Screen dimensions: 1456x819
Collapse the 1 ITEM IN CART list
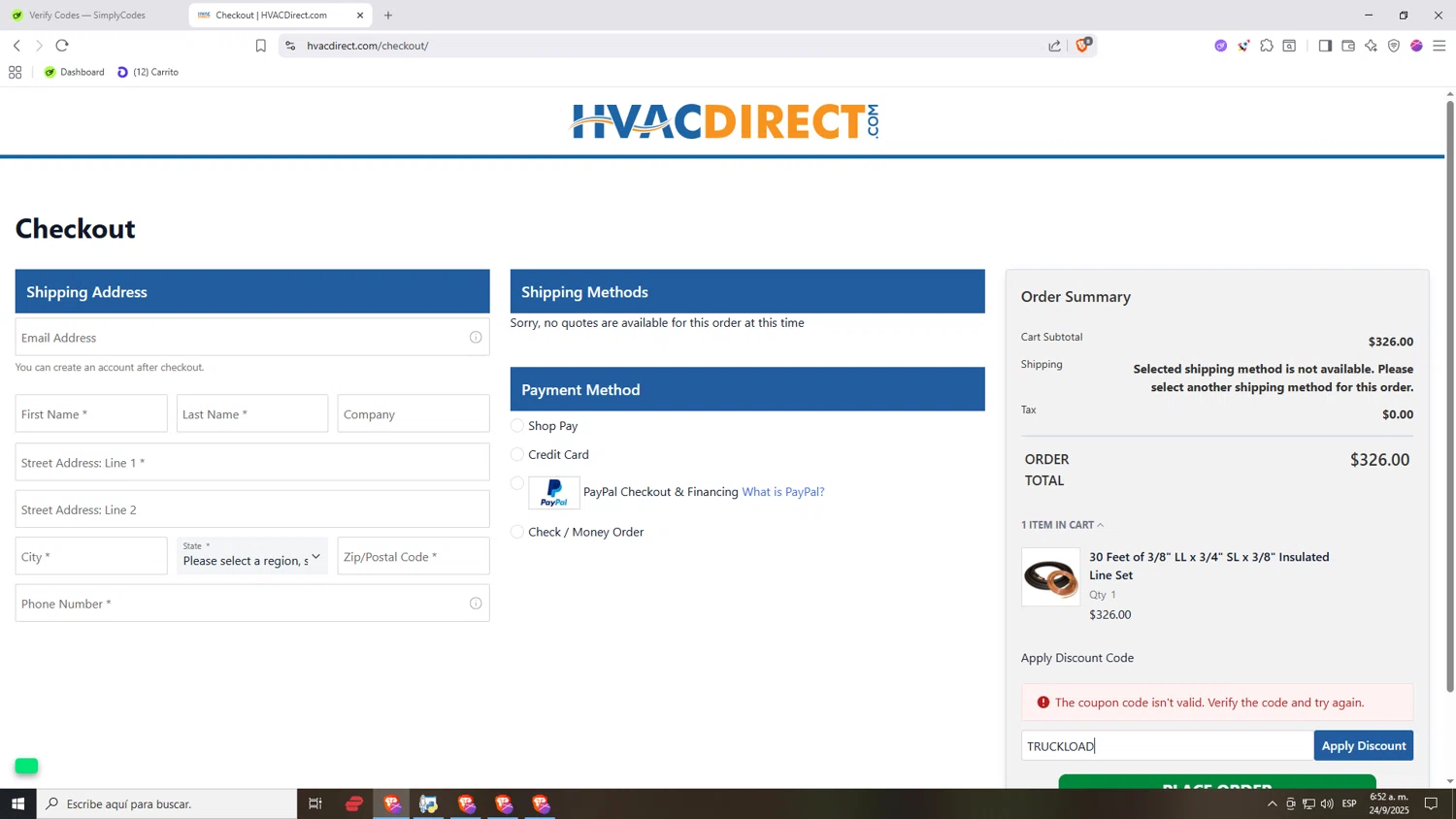[x=1062, y=525]
